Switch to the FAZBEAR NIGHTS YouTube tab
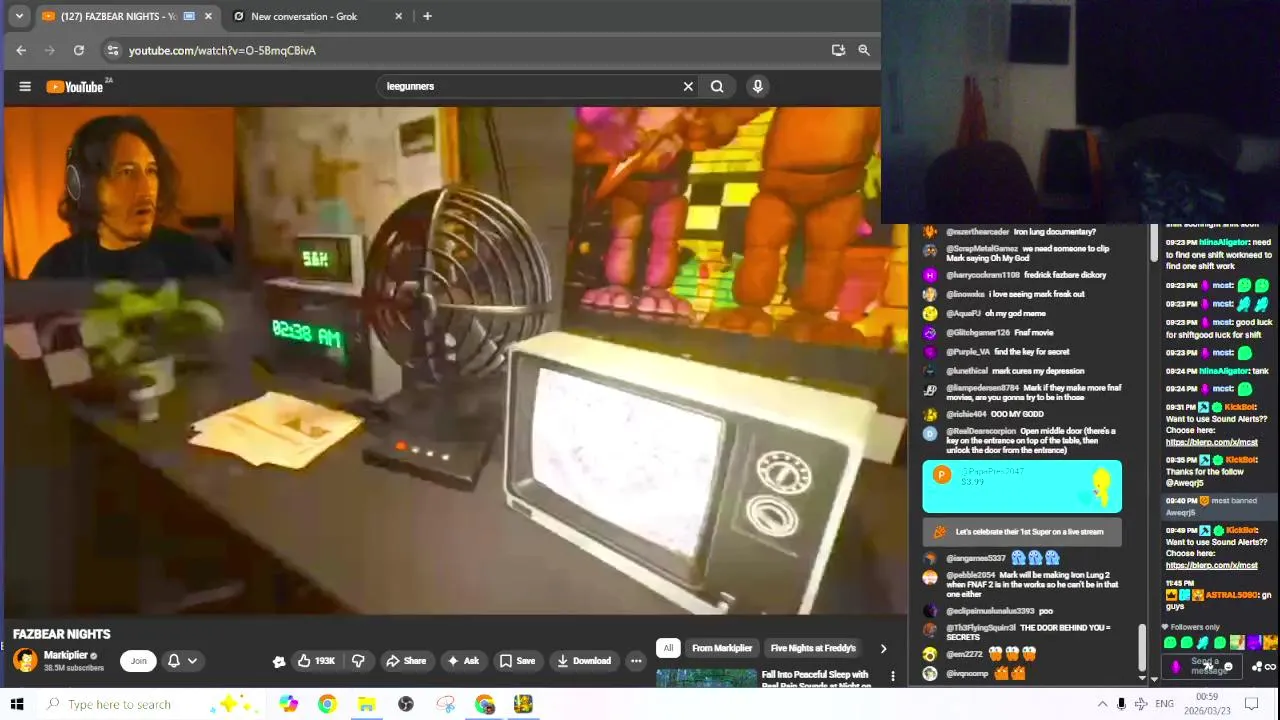Screen dimensions: 1280x720 [127, 16]
